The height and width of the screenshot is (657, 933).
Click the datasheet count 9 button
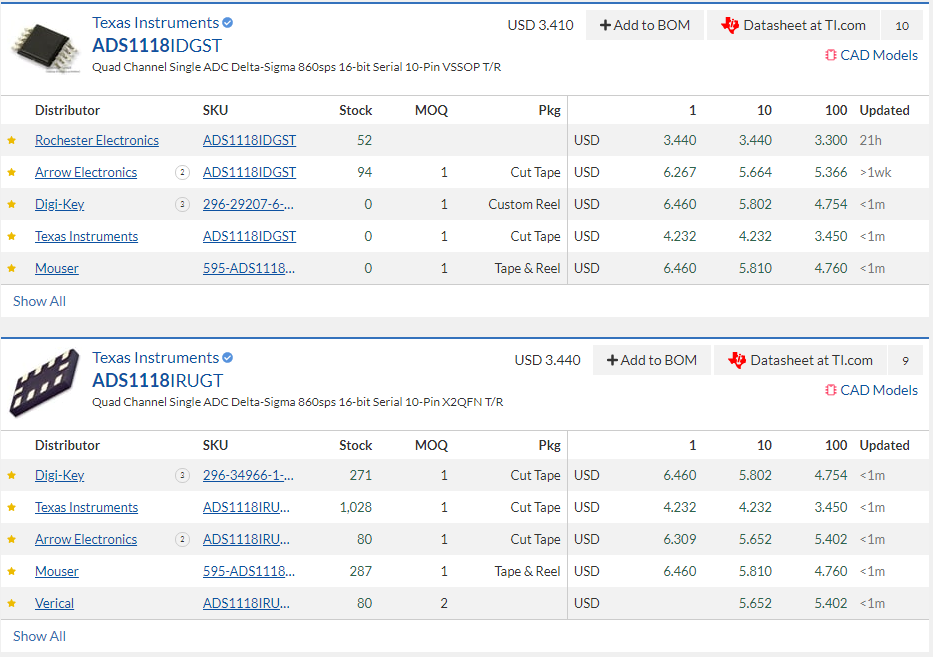pyautogui.click(x=905, y=360)
